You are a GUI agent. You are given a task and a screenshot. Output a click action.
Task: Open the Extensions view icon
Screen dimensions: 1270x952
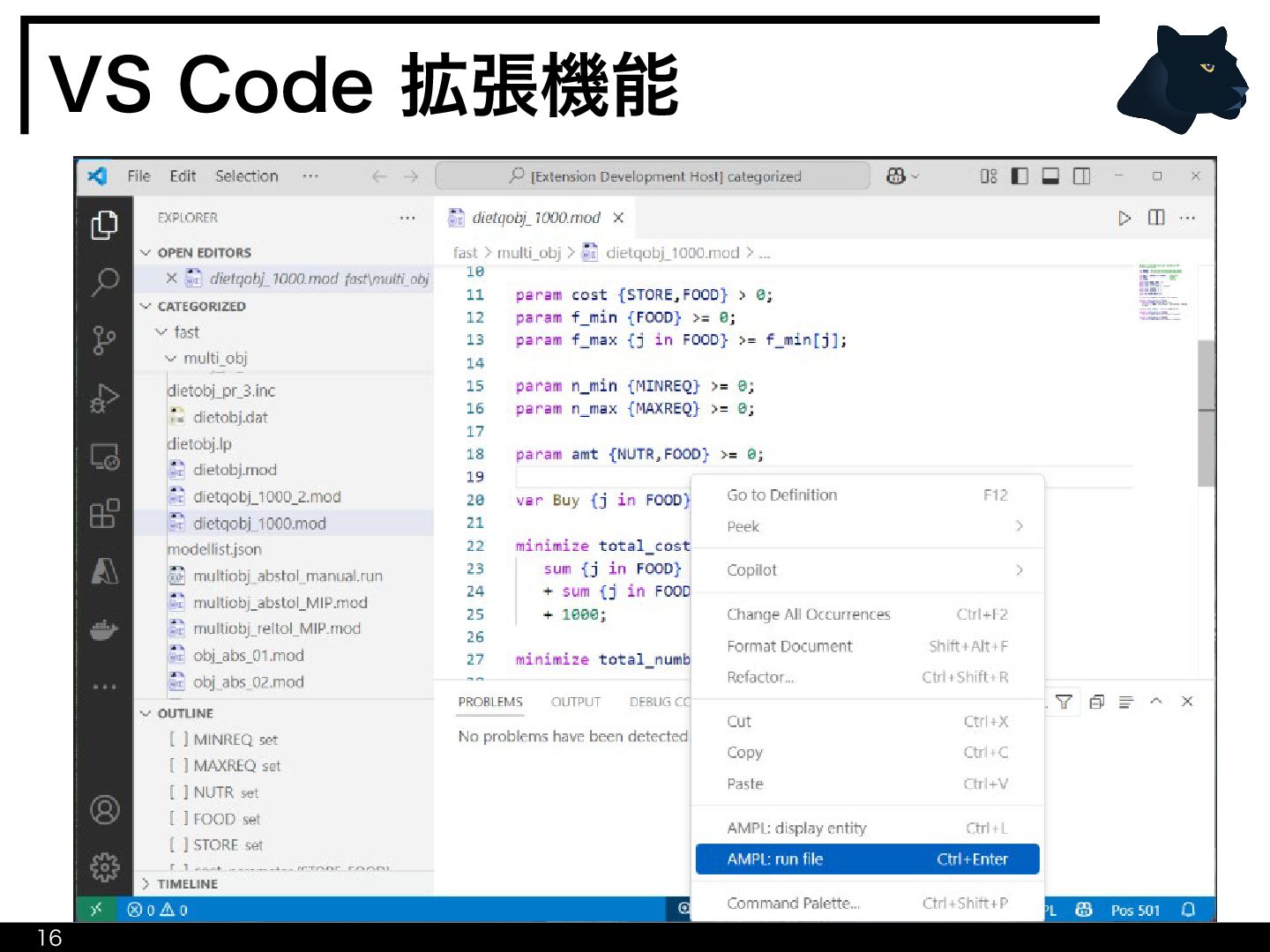(x=104, y=514)
